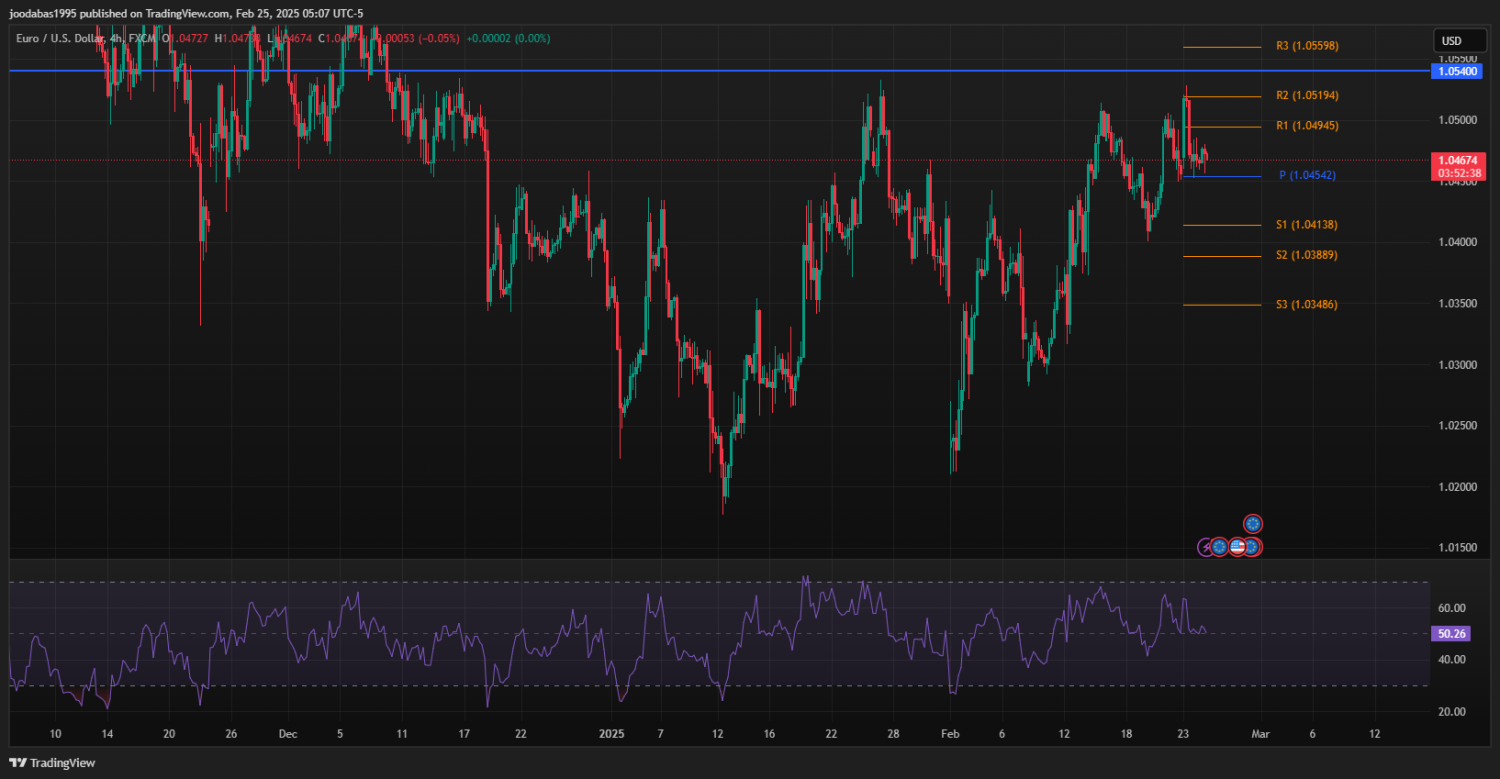The height and width of the screenshot is (779, 1500).
Task: Open the US flag economic event marker
Action: coord(1237,547)
